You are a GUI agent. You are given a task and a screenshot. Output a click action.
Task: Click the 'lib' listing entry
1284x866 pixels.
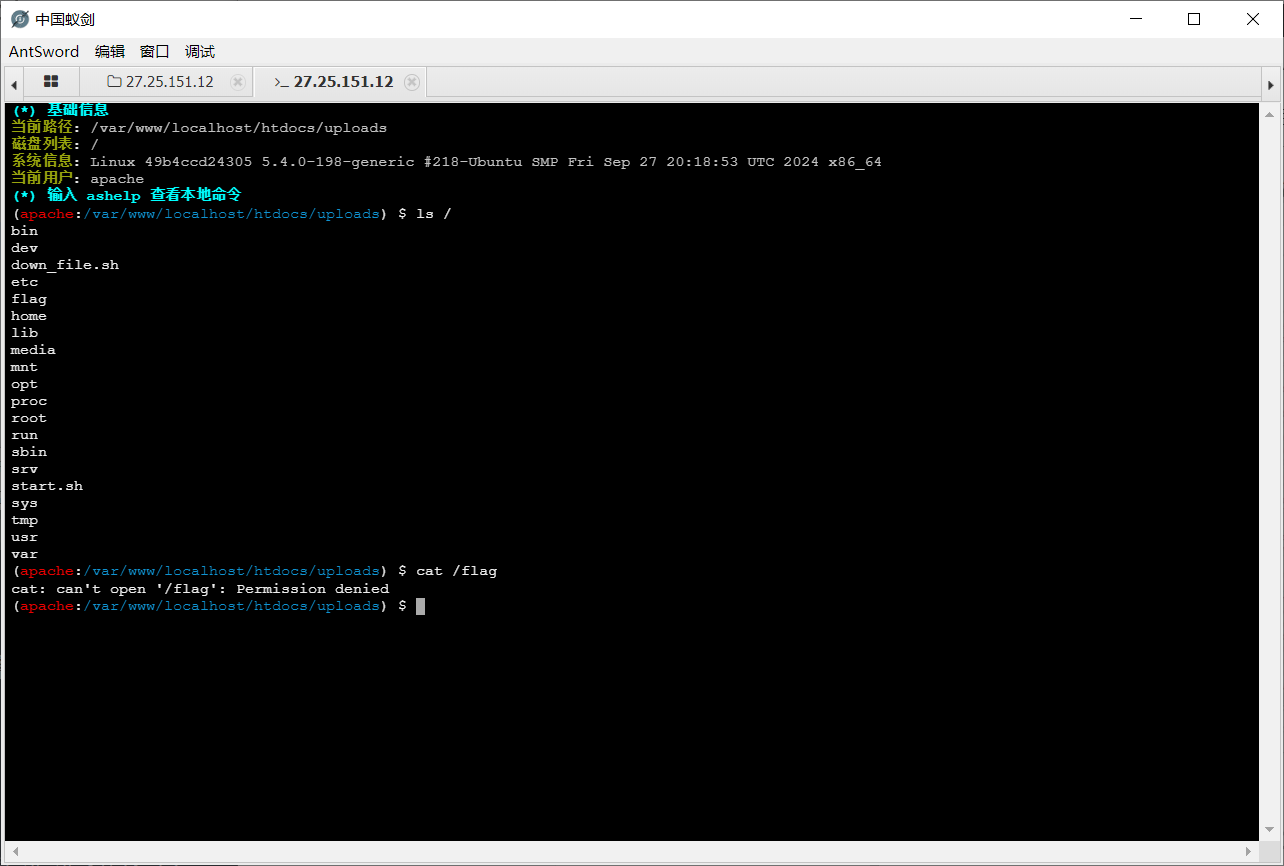pyautogui.click(x=24, y=333)
